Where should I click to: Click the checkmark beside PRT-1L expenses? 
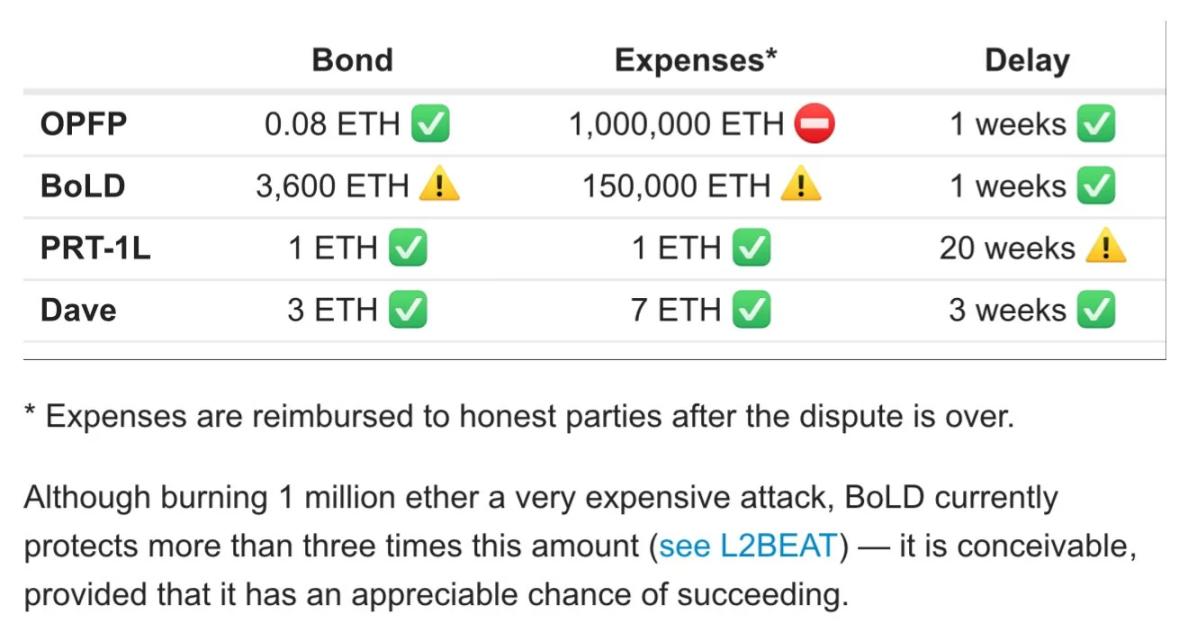point(752,248)
